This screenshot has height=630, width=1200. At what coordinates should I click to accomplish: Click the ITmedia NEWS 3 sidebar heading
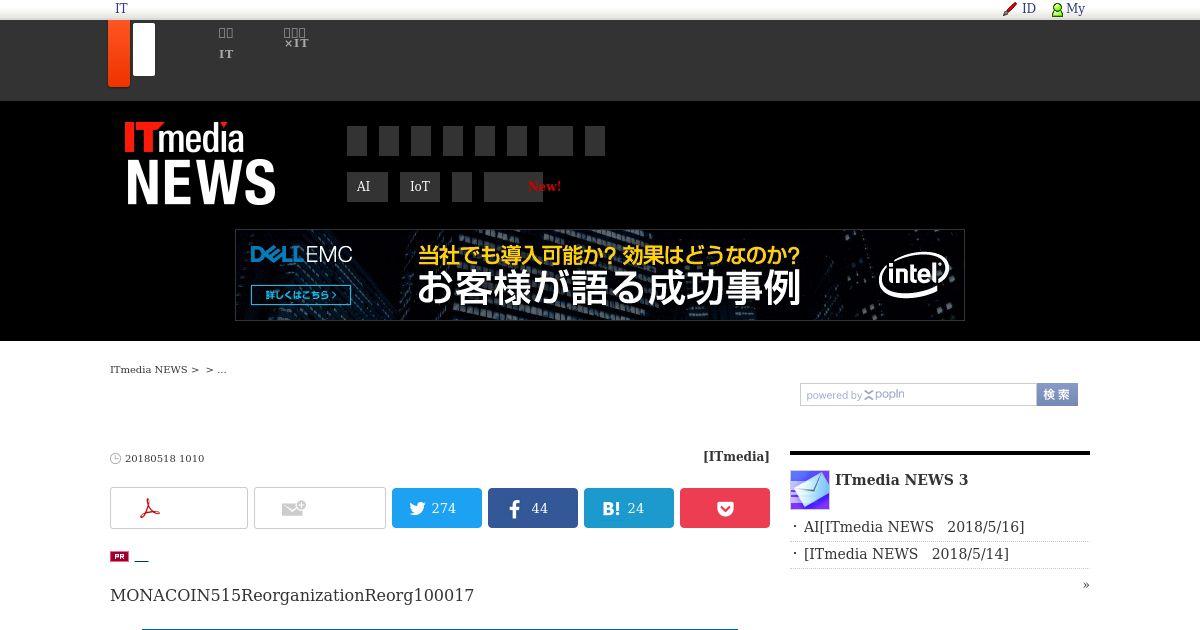pyautogui.click(x=901, y=480)
